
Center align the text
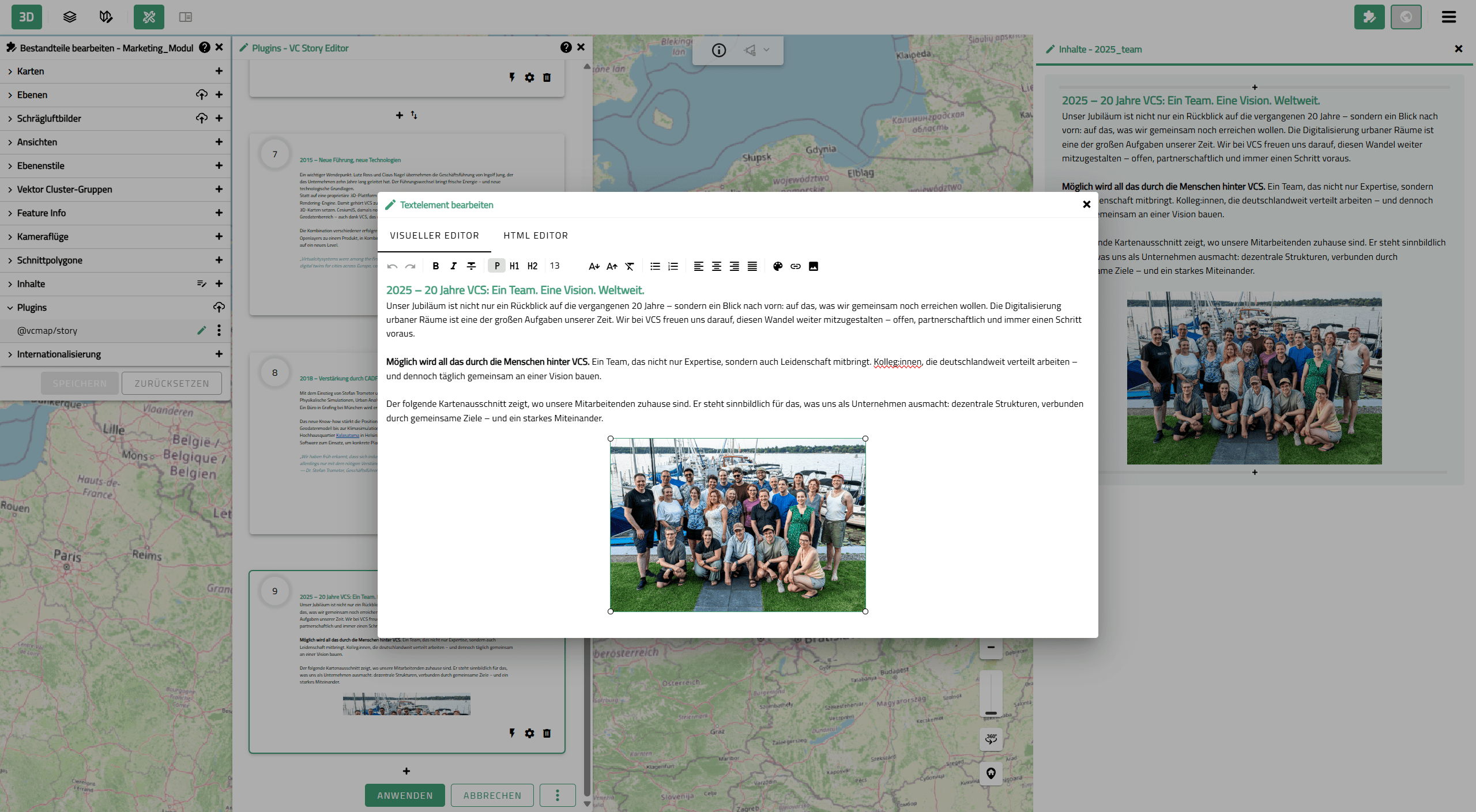pyautogui.click(x=716, y=266)
